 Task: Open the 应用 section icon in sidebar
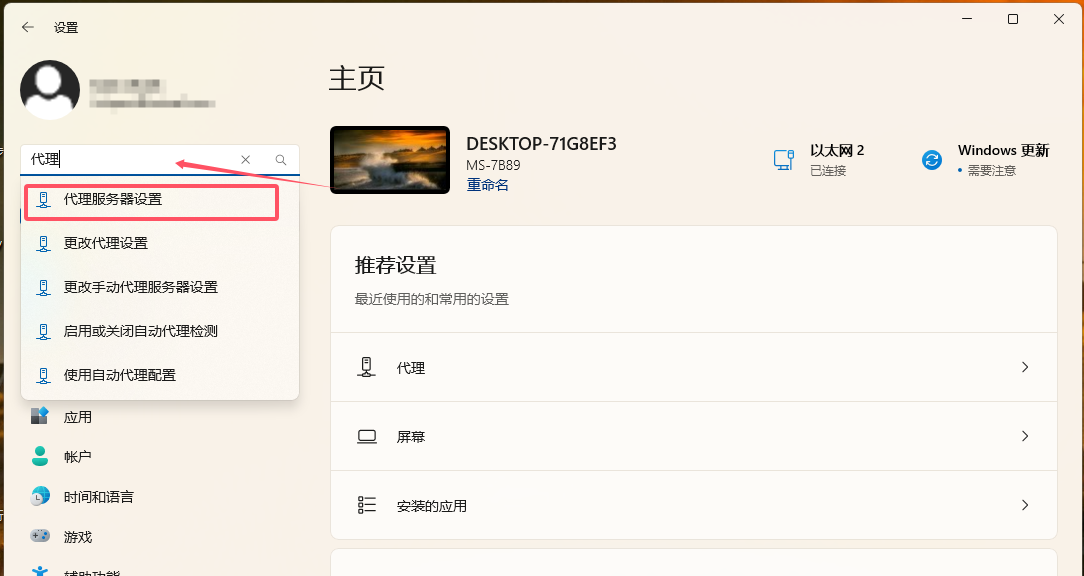point(40,416)
